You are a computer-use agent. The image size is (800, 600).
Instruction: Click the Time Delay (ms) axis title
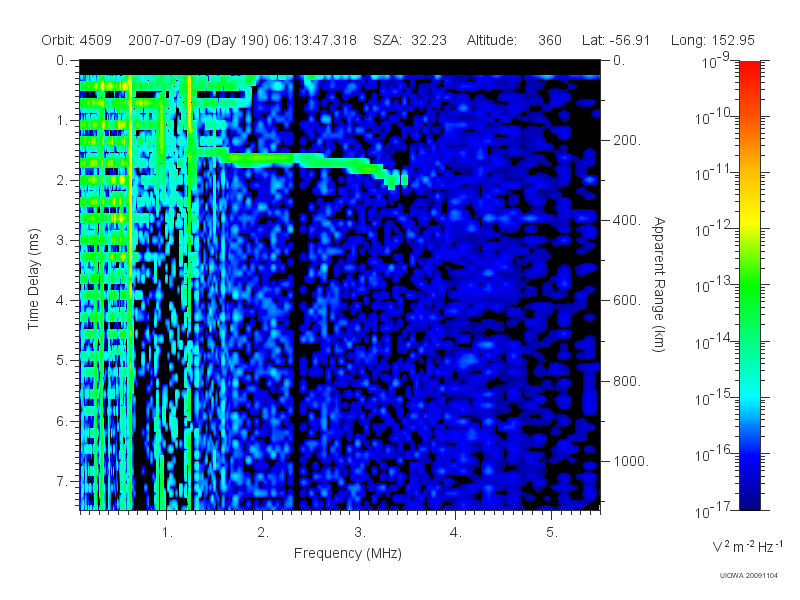[x=33, y=279]
